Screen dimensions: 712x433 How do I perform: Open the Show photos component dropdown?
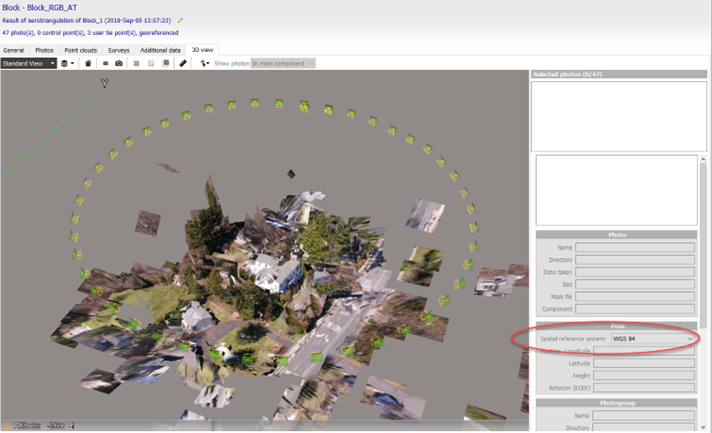point(283,63)
